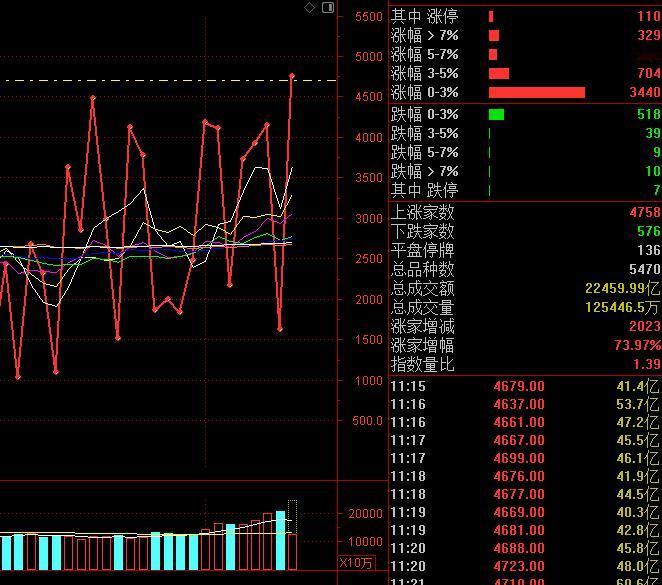Click the 20000 volume axis label
662x585 pixels.
click(365, 514)
